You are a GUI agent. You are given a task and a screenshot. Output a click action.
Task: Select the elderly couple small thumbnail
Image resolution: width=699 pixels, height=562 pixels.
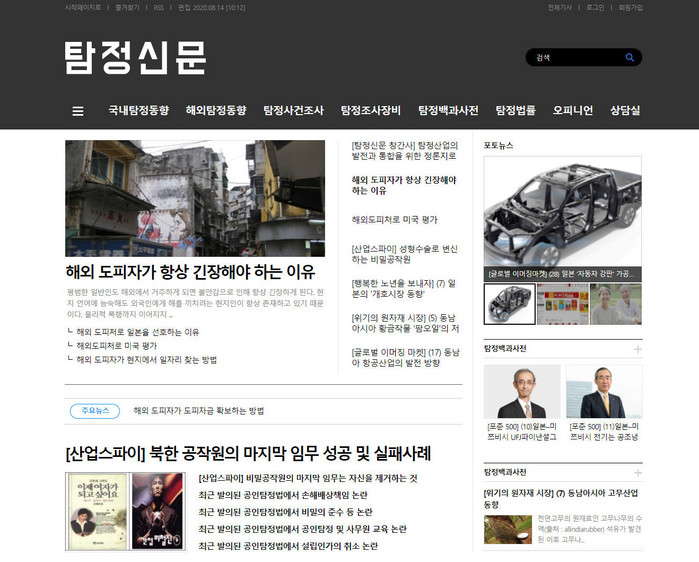616,304
